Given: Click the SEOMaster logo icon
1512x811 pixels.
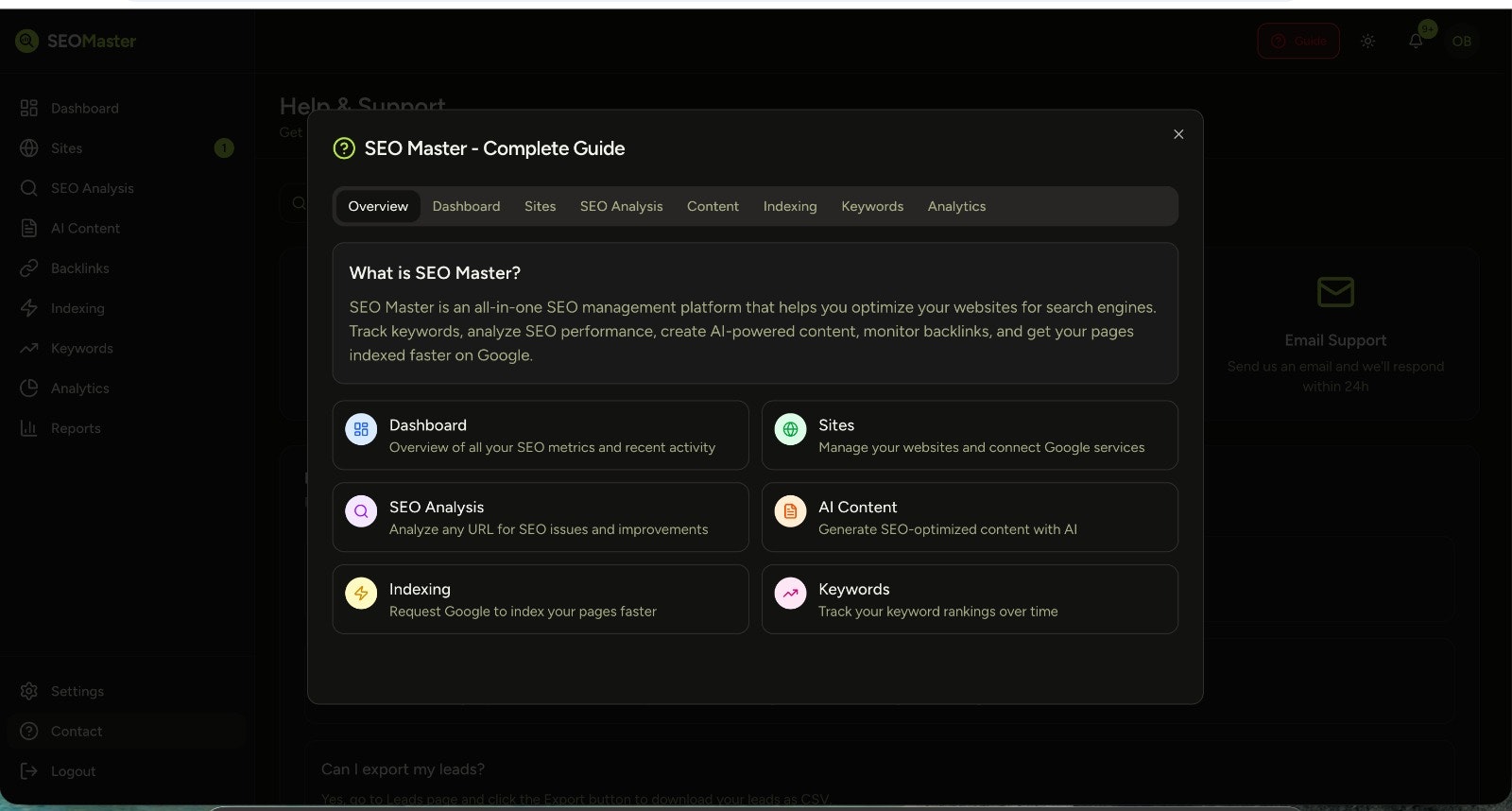Looking at the screenshot, I should point(26,41).
